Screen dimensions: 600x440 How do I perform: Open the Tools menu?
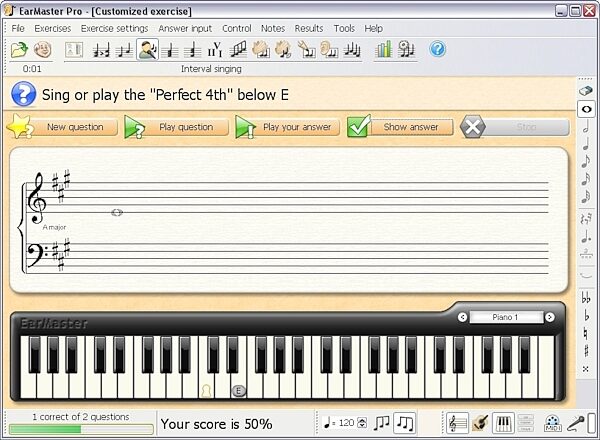click(344, 29)
